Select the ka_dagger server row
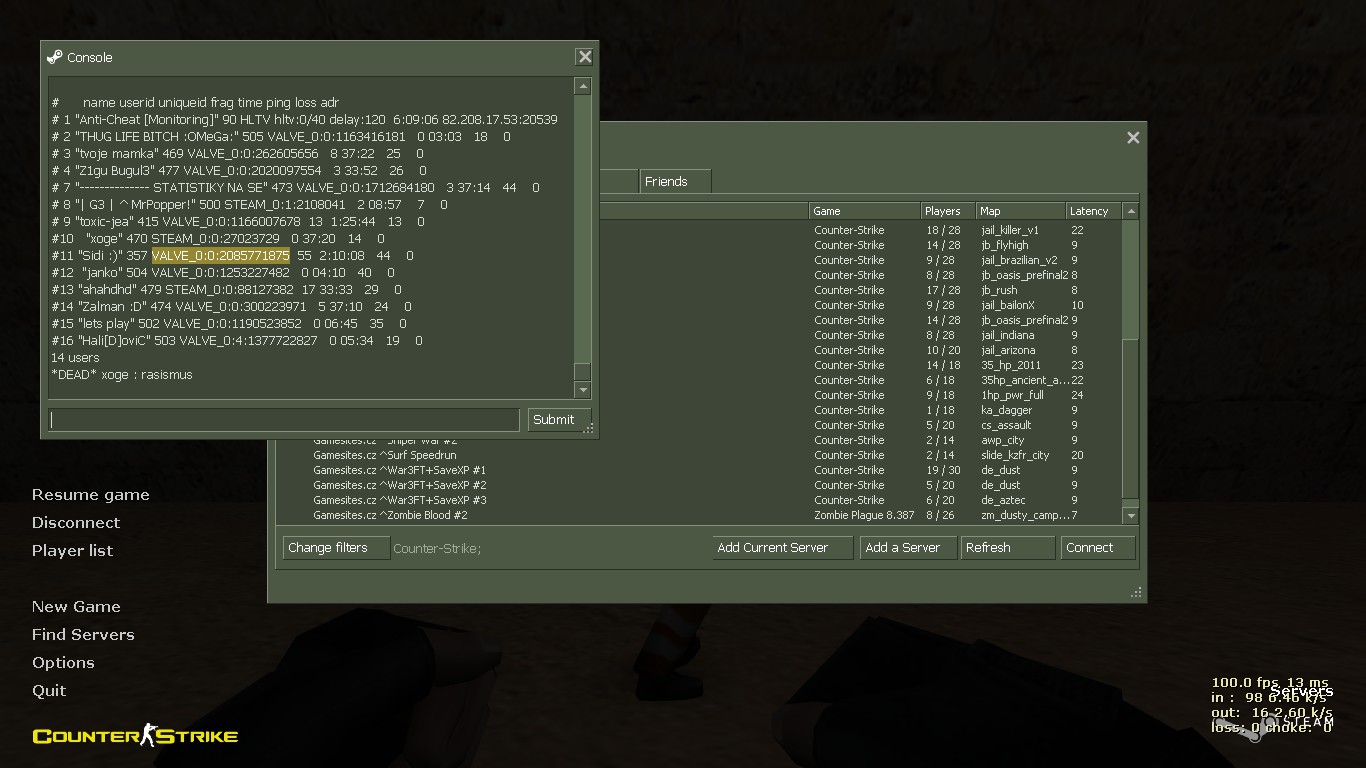 (x=860, y=410)
